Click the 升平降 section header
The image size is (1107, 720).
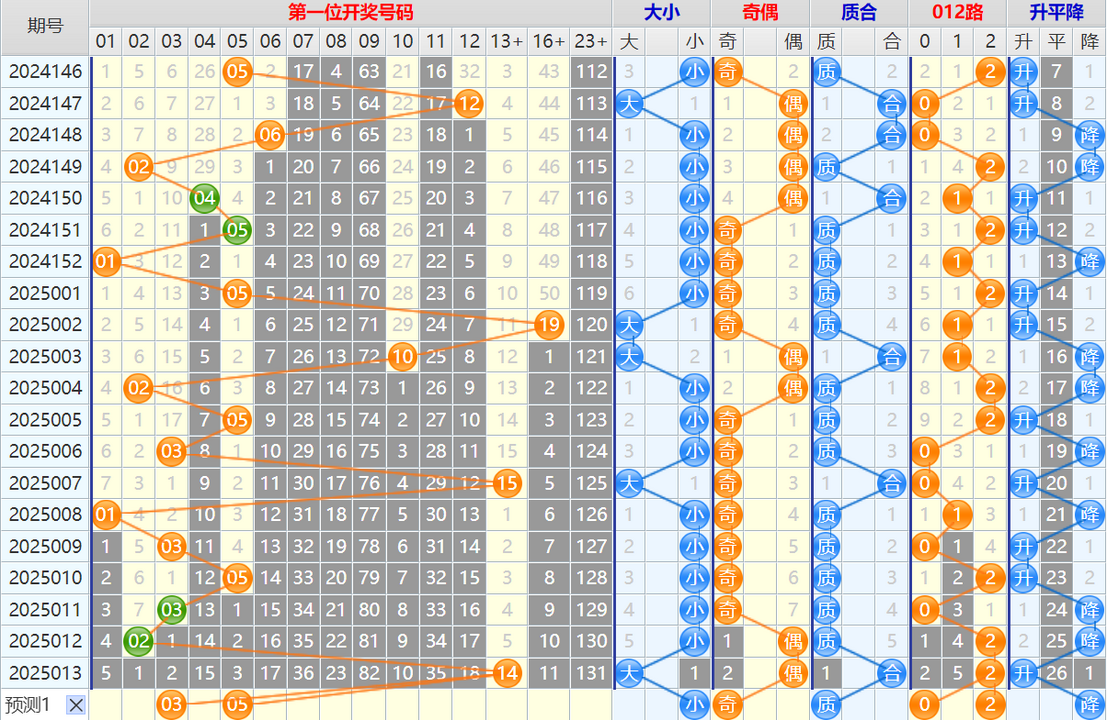1057,12
